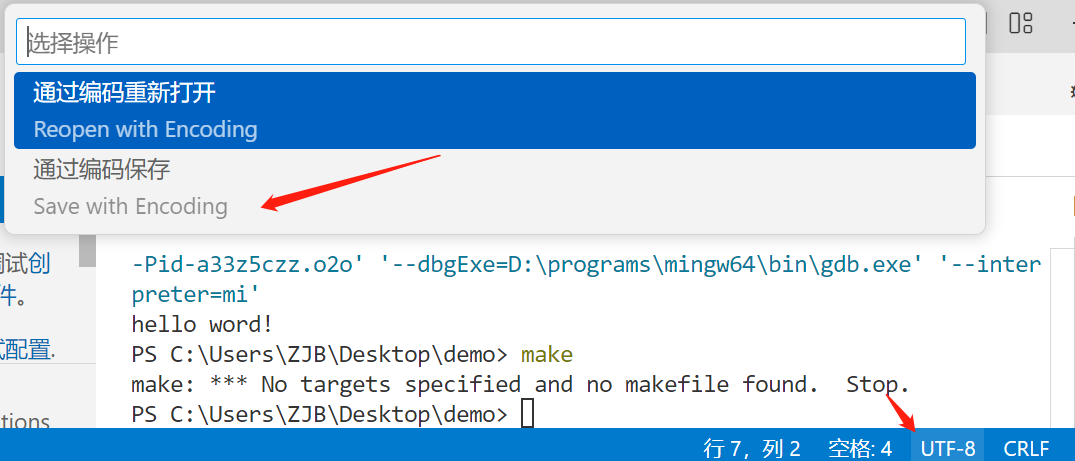Select 通过编码保存 Save with Encoding
This screenshot has width=1075, height=461.
pos(494,187)
